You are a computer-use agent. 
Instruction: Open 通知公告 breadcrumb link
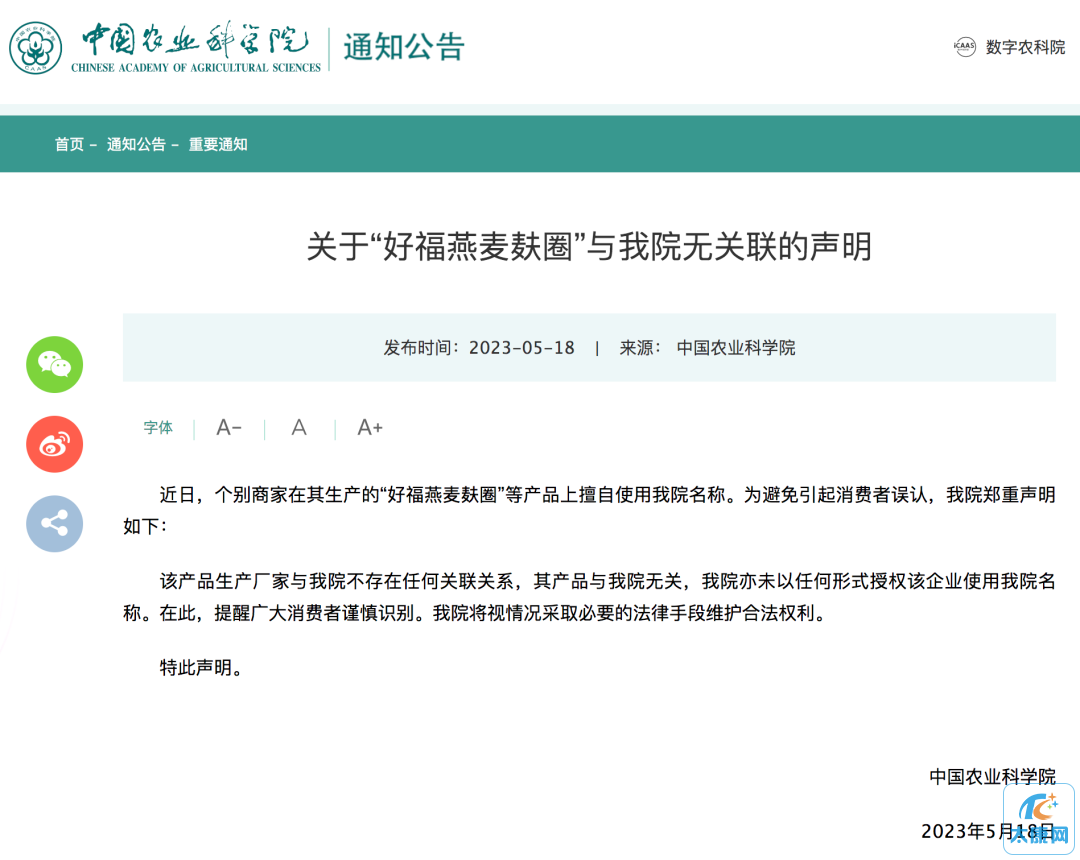coord(136,145)
